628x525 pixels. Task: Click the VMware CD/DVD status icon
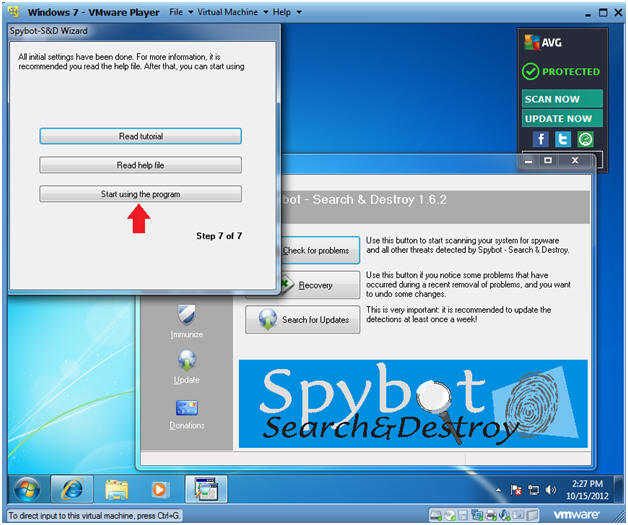449,515
